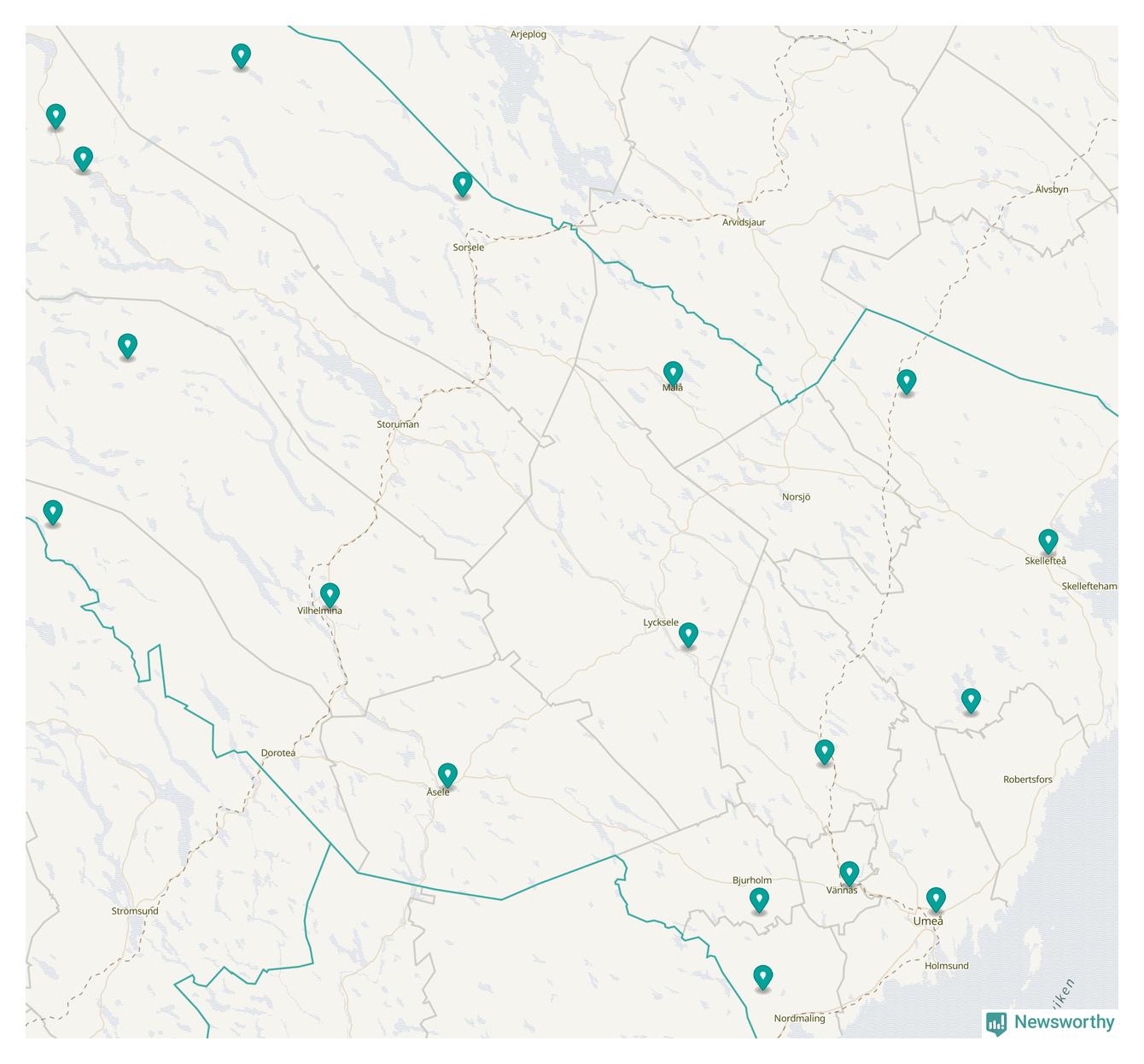Viewport: 1144px width, 1064px height.
Task: Click the pin just north of Sorsele
Action: [x=462, y=184]
